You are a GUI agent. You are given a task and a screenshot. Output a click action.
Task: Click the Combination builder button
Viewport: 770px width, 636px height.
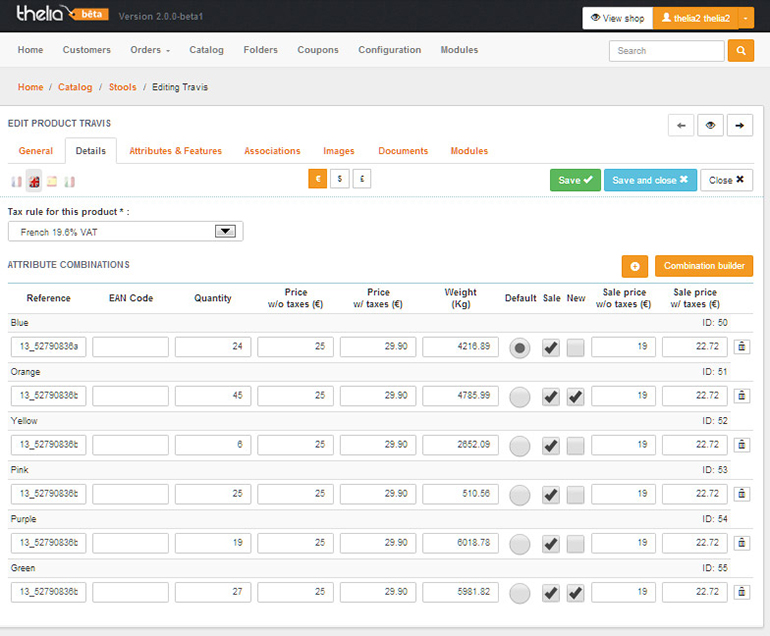703,266
